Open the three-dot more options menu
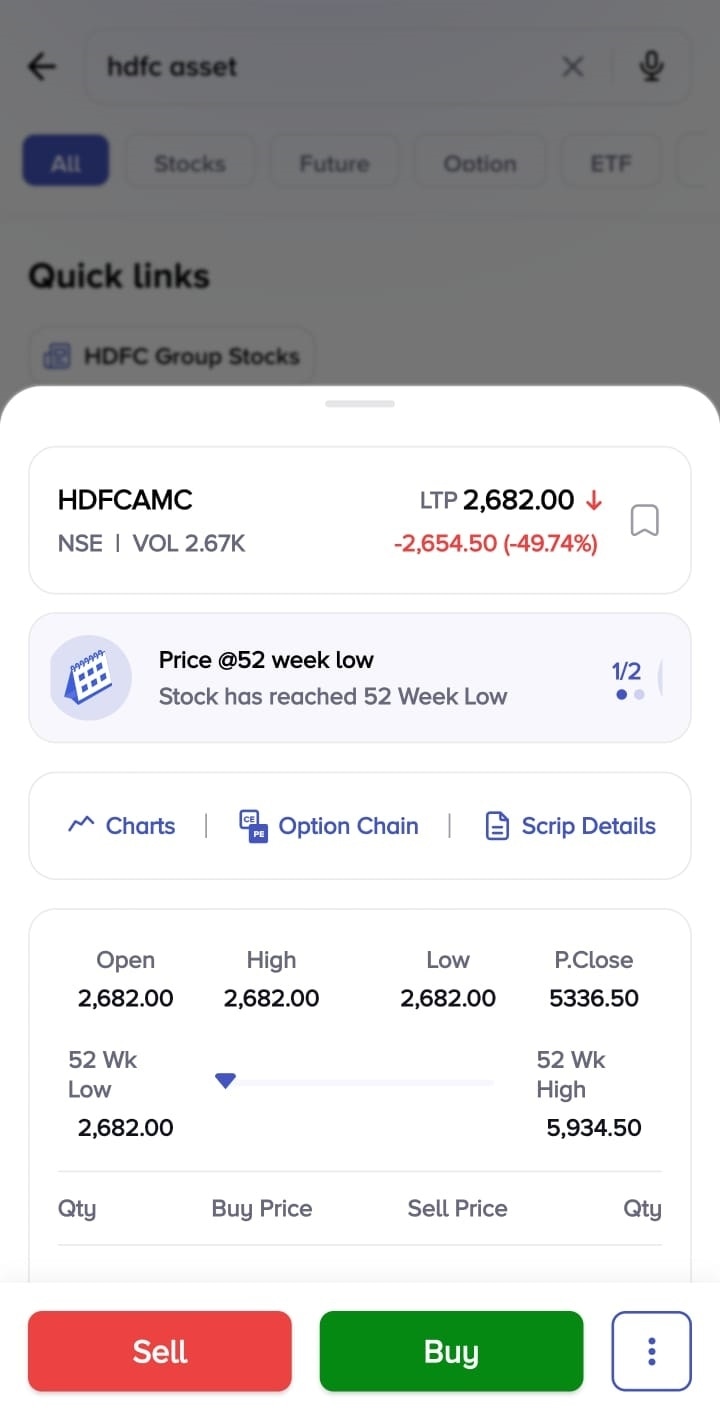This screenshot has height=1420, width=720. (651, 1351)
